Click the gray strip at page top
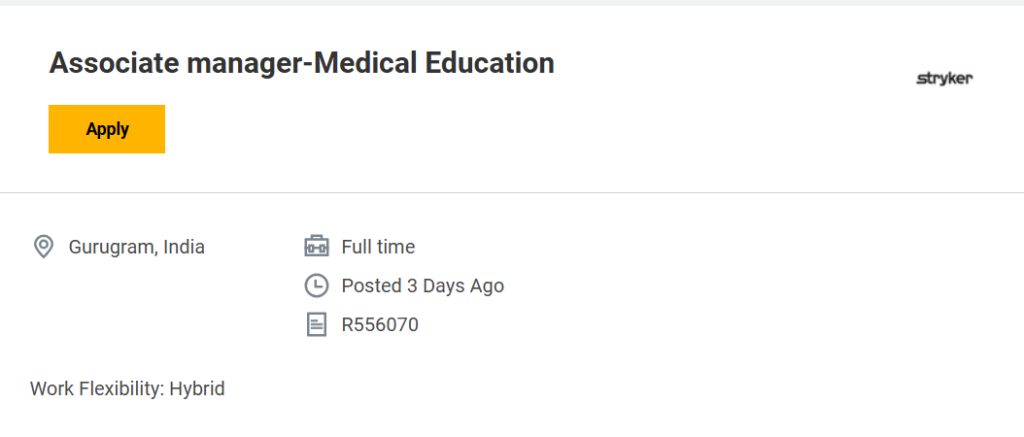1024x437 pixels. (x=512, y=3)
